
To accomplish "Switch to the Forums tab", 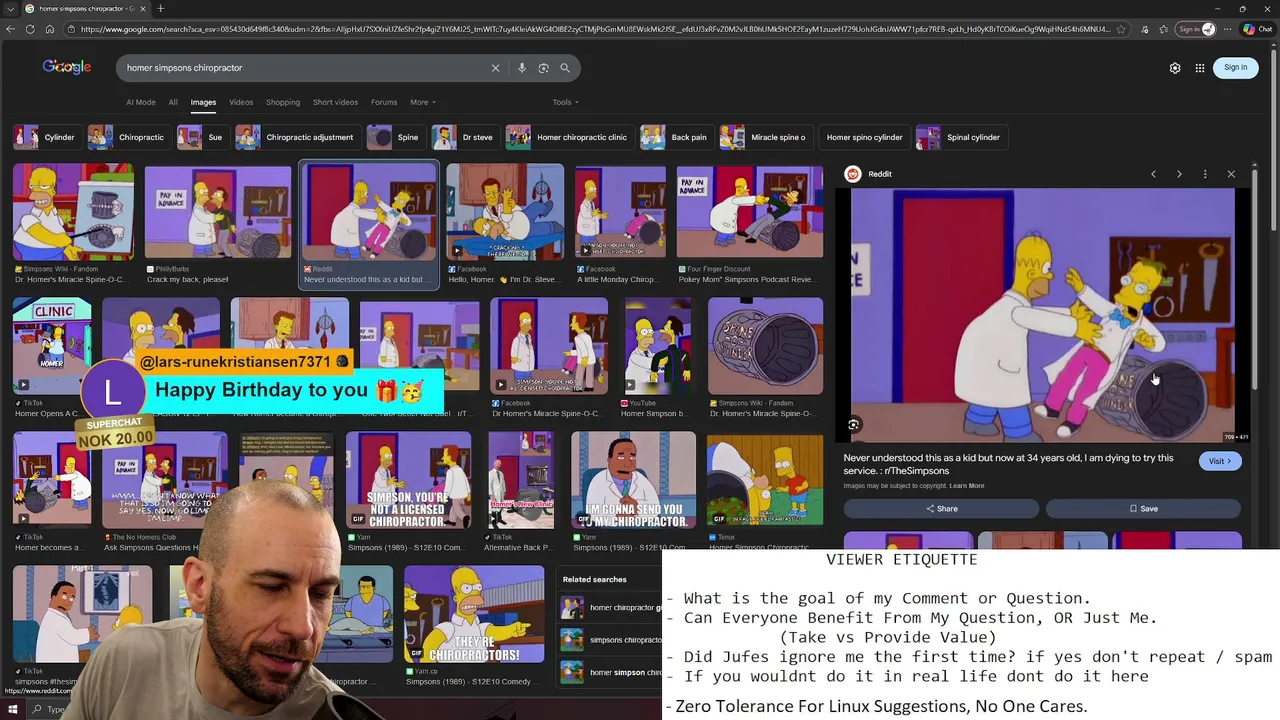I will point(384,102).
